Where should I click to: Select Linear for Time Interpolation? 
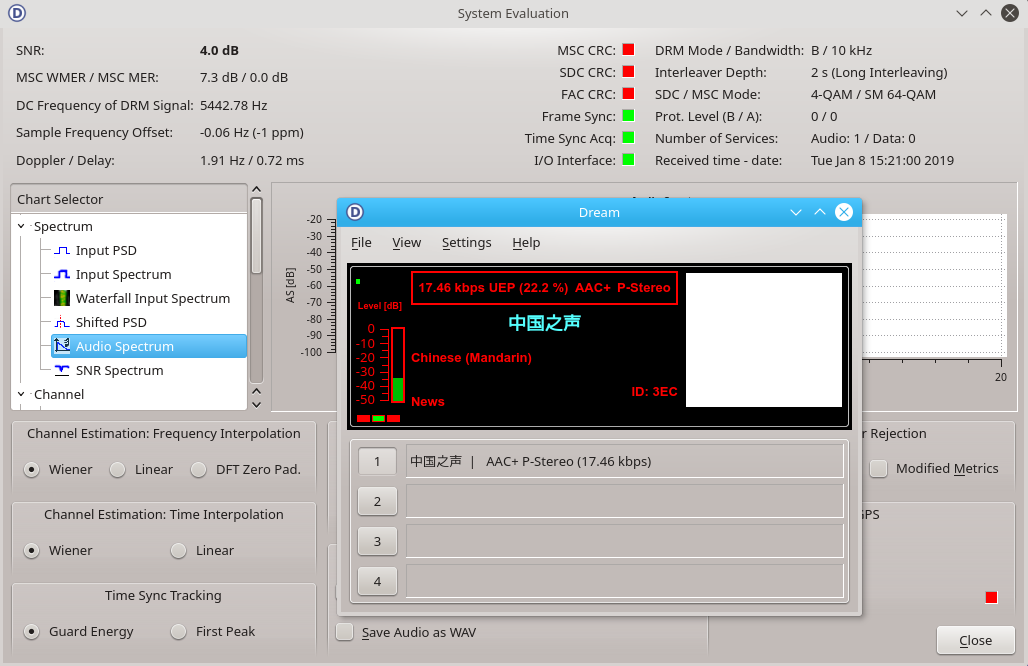tap(178, 551)
